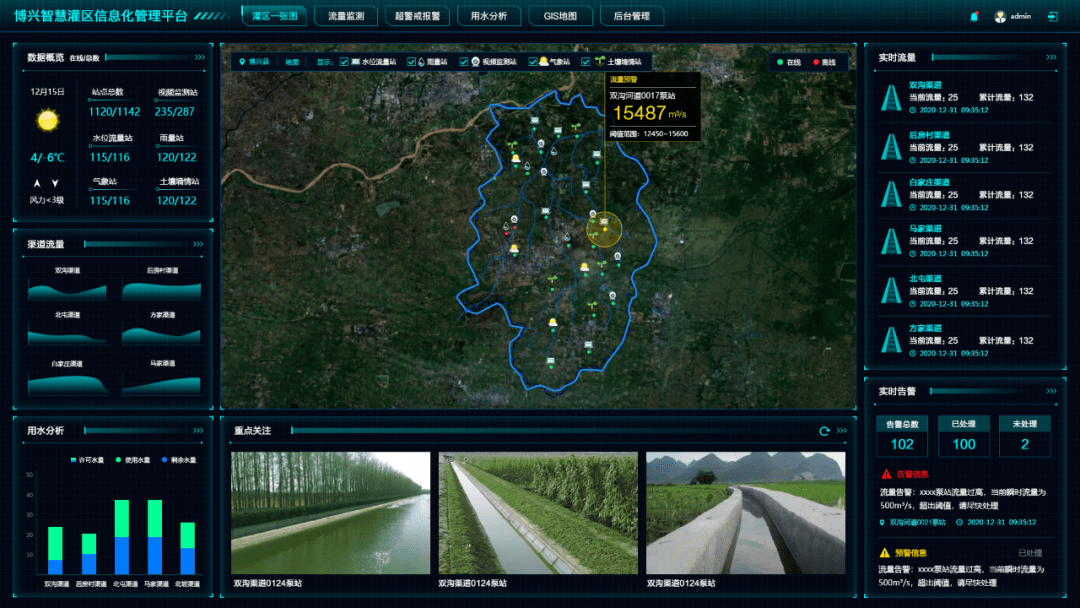Screen dimensions: 1080x608
Task: Toggle the 气象站 layer checkbox
Action: 532,62
